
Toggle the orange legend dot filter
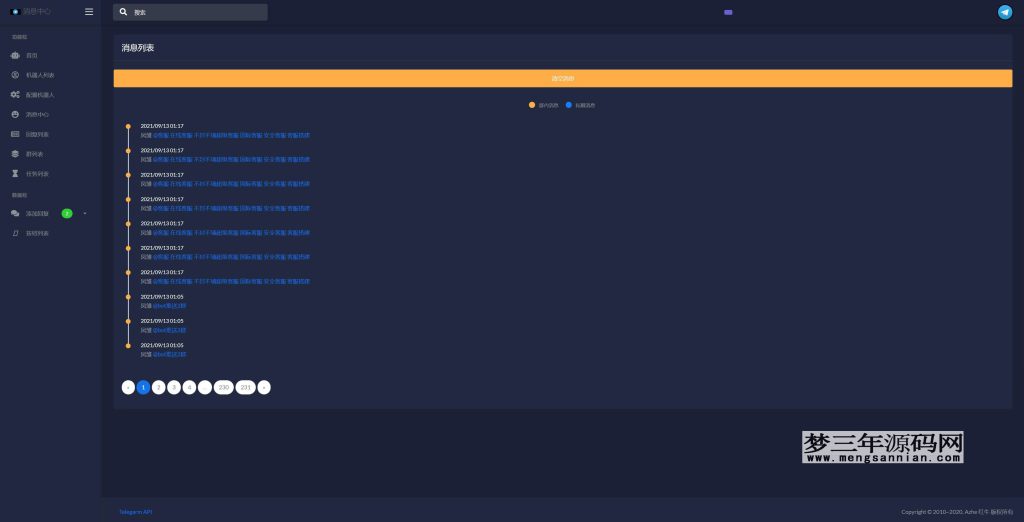pyautogui.click(x=532, y=105)
